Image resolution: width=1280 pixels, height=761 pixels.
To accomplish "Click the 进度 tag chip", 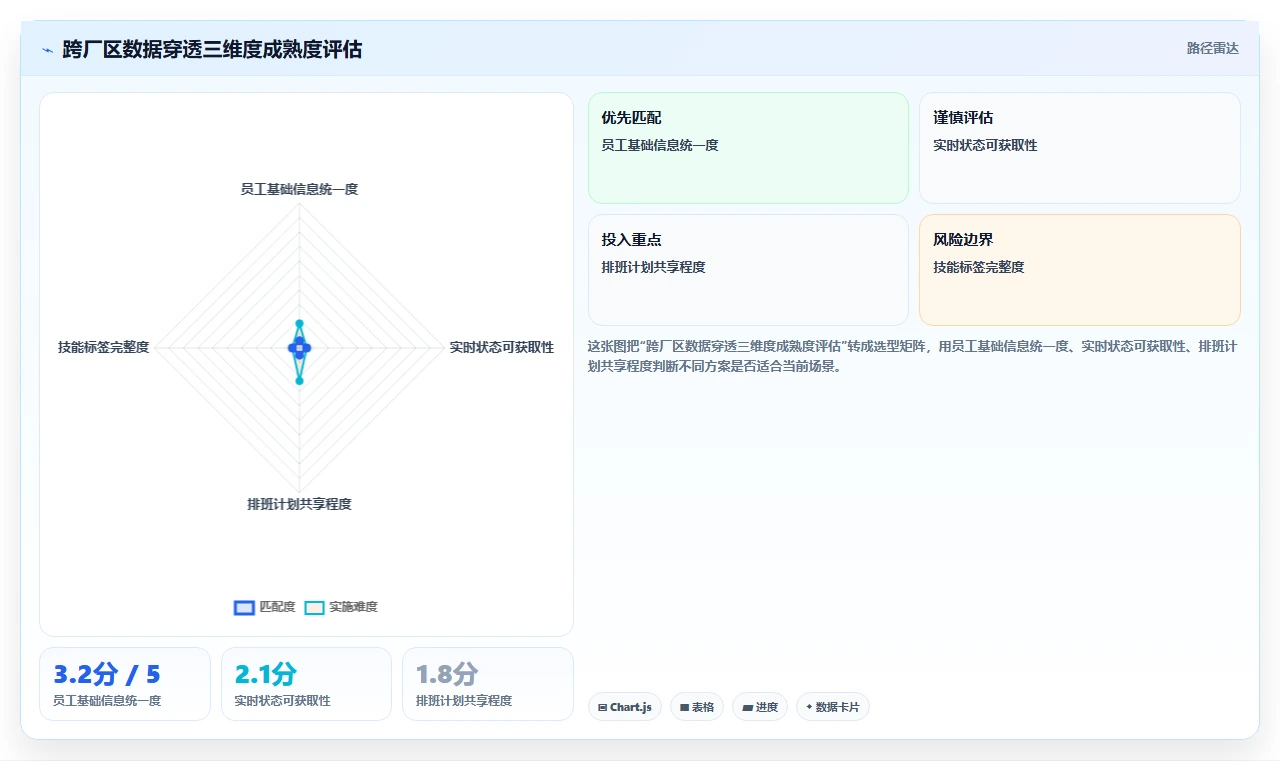I will point(760,707).
